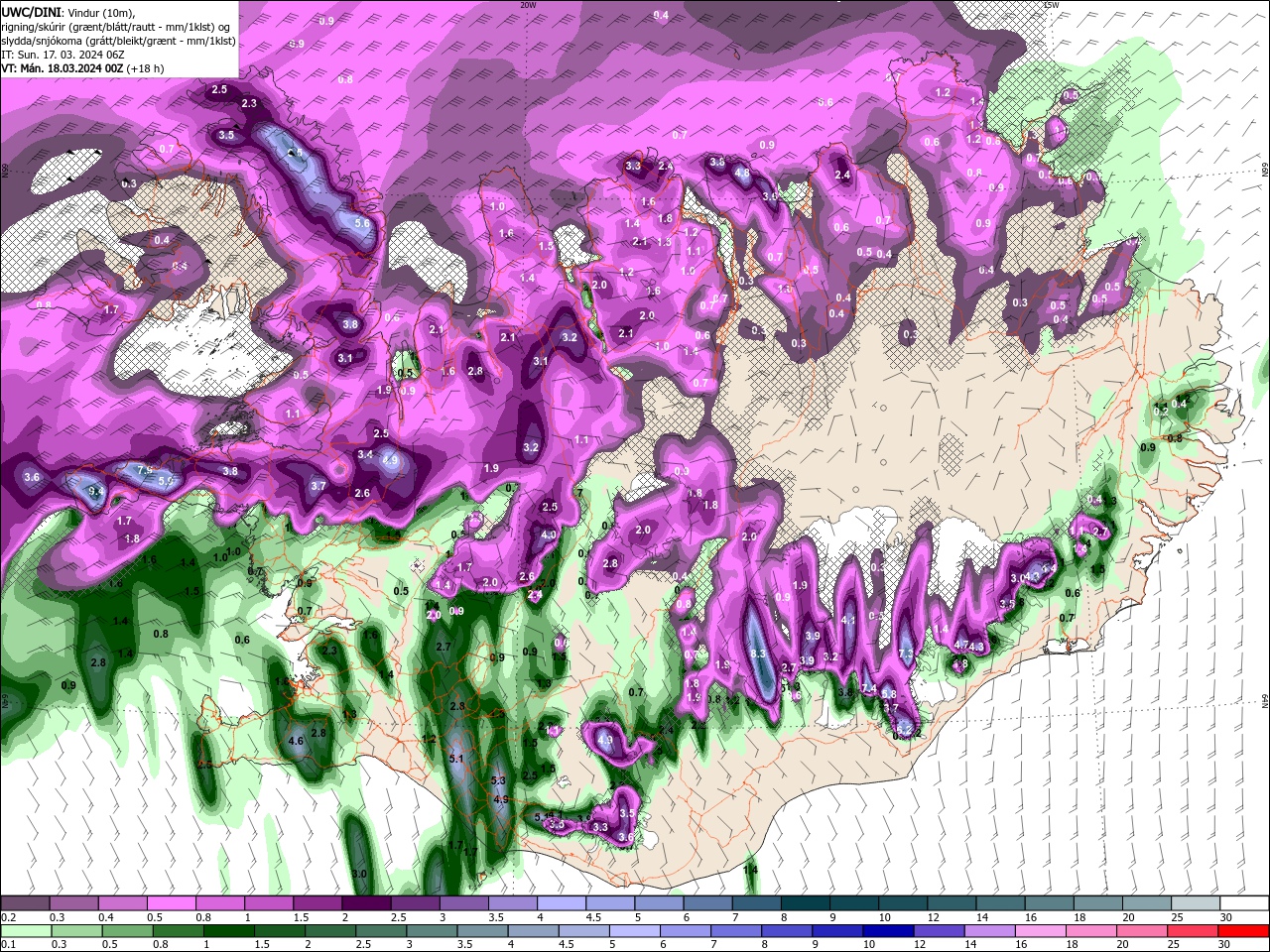Select the valid time "VT: Mán. 18.03.2024 00Z"
1270x952 pixels.
pos(62,68)
